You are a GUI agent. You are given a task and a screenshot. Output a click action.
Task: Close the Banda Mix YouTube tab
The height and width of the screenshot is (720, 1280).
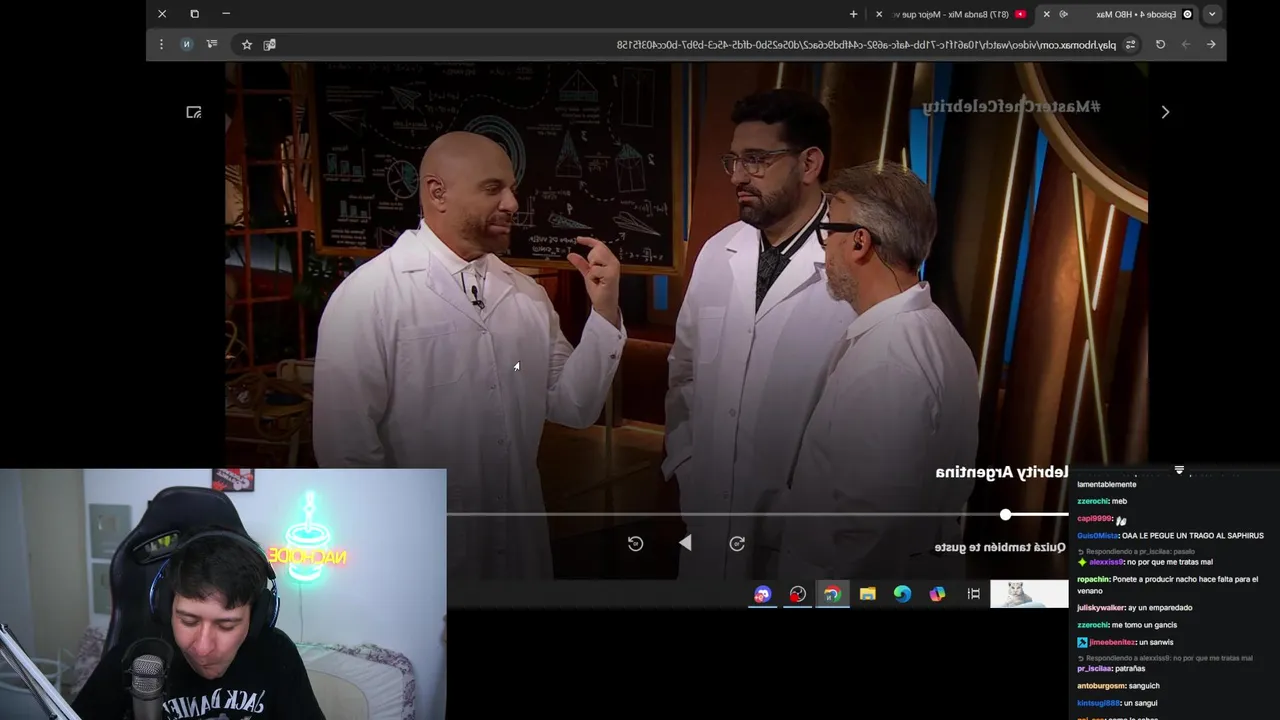click(x=879, y=14)
